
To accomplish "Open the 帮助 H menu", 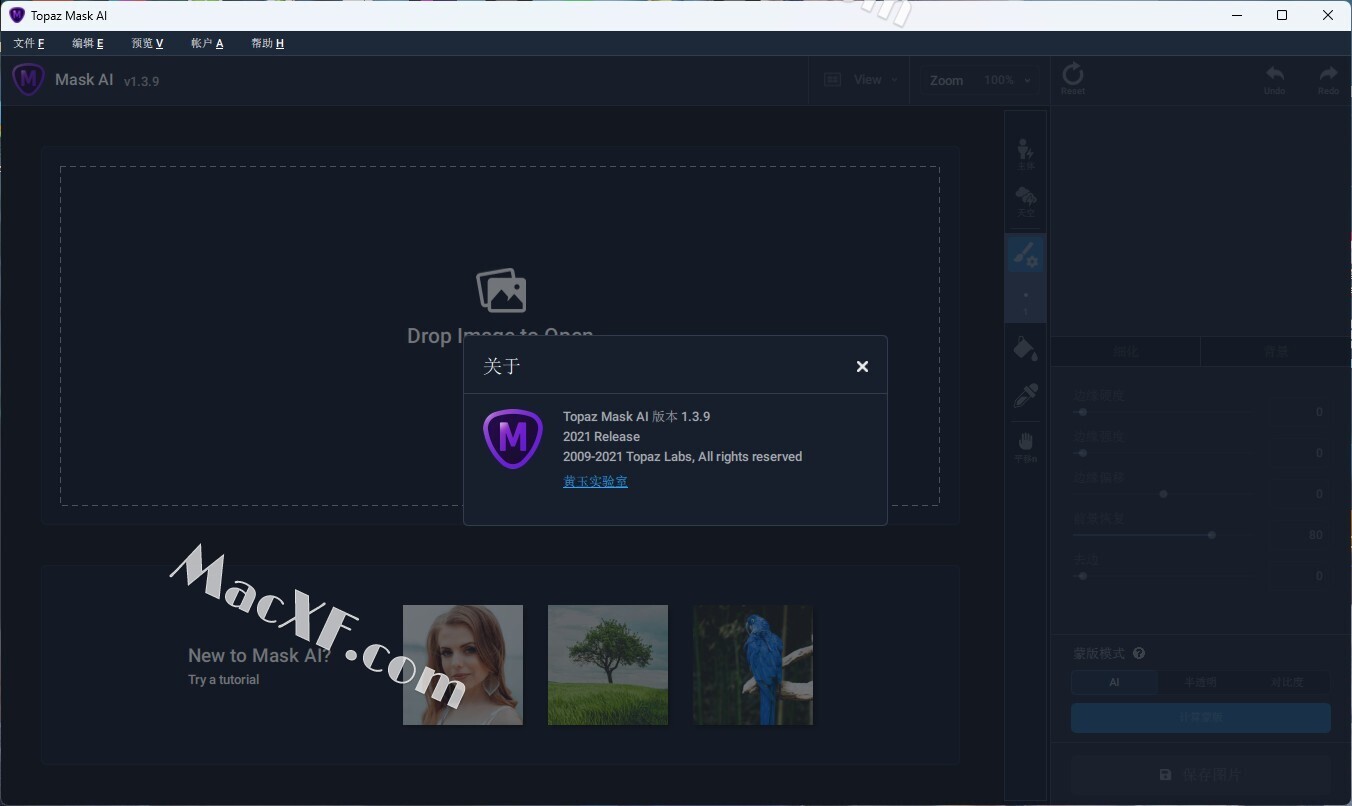I will [267, 43].
